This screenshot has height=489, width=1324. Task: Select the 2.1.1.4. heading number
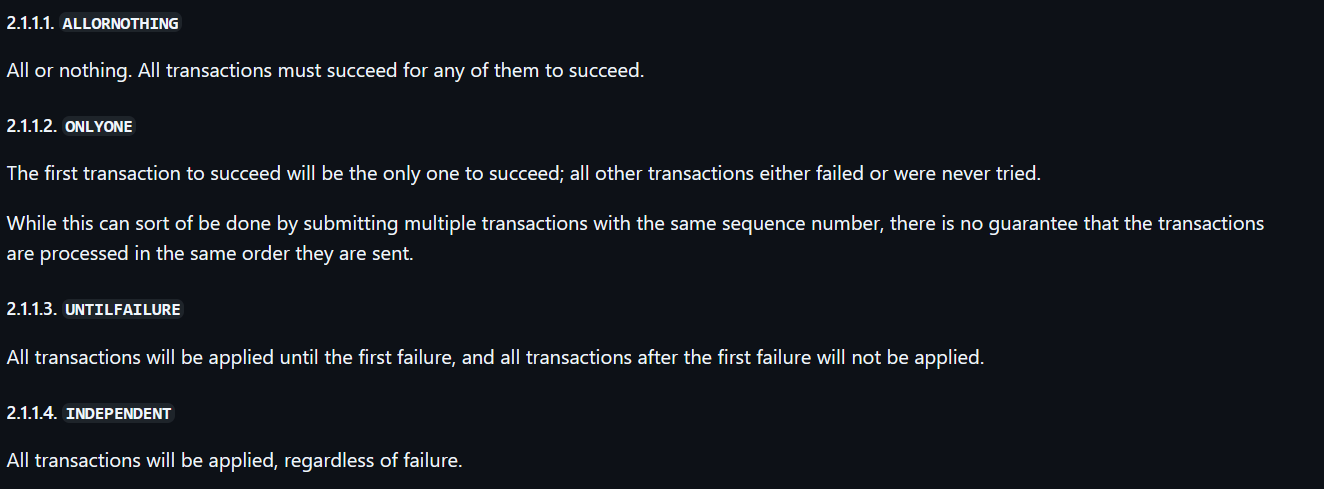33,413
